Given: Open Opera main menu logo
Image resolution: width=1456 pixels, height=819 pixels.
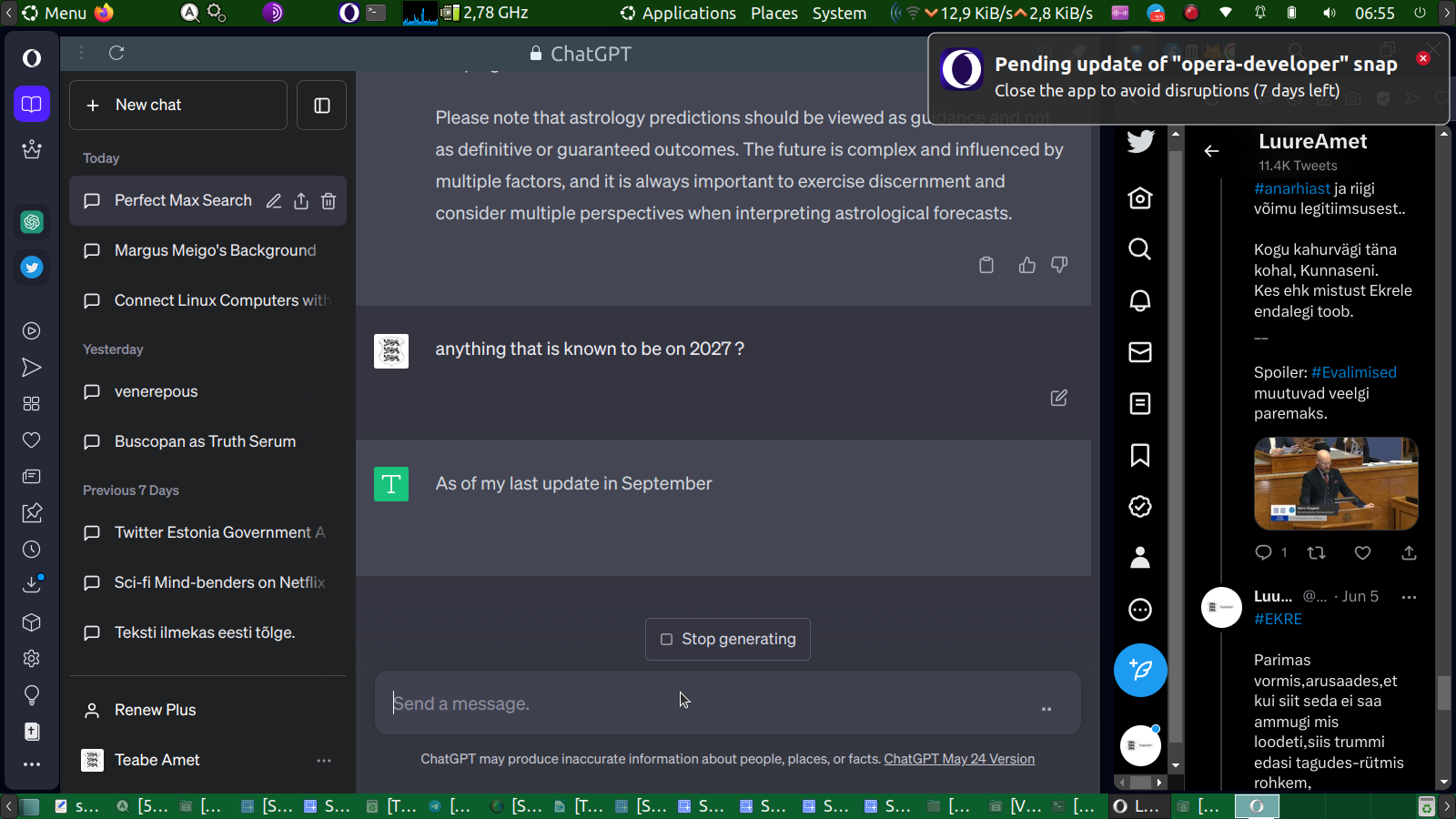Looking at the screenshot, I should (32, 58).
